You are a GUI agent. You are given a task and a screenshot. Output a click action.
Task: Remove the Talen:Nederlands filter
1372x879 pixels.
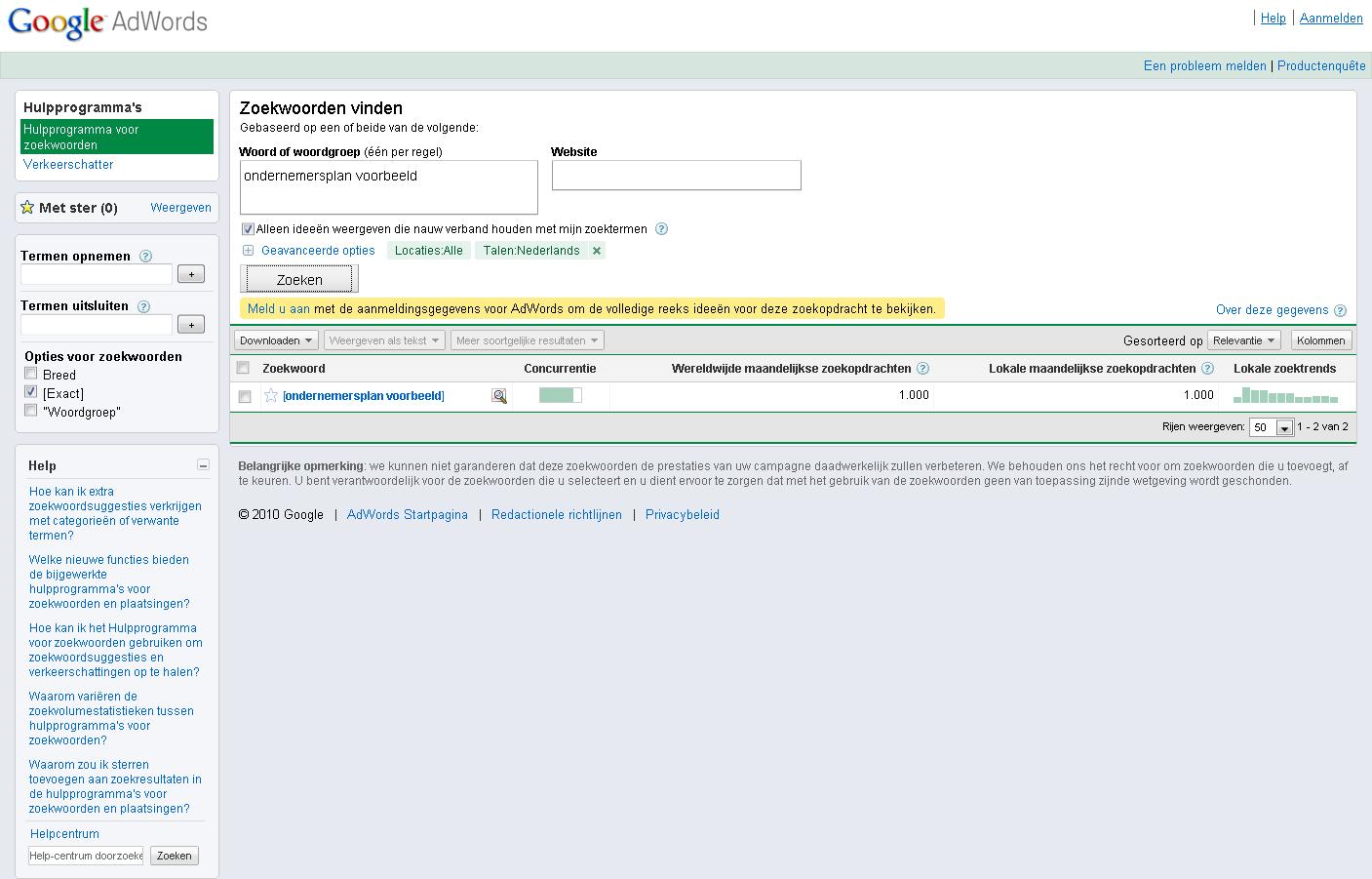[x=597, y=251]
